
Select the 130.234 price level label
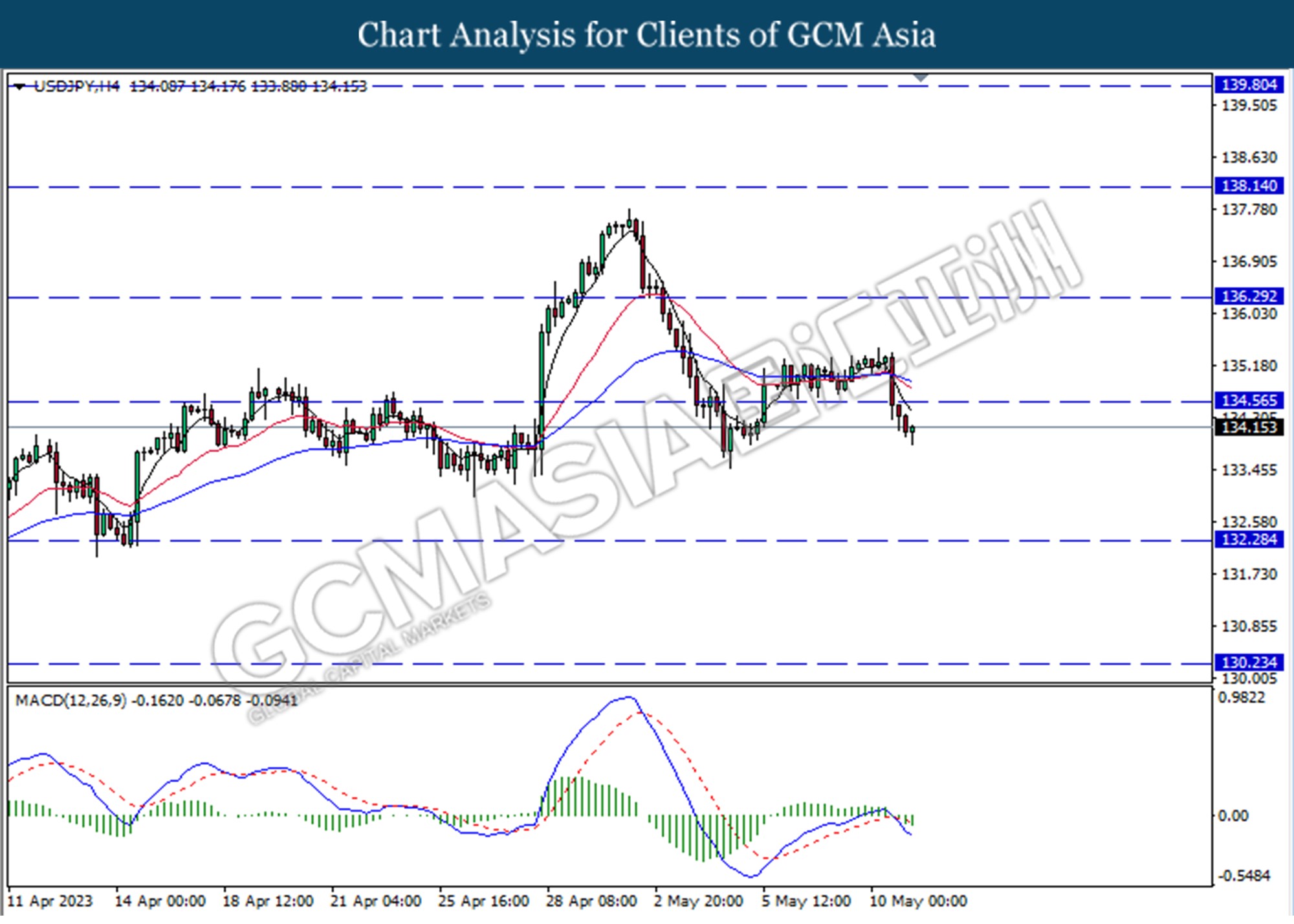coord(1249,663)
